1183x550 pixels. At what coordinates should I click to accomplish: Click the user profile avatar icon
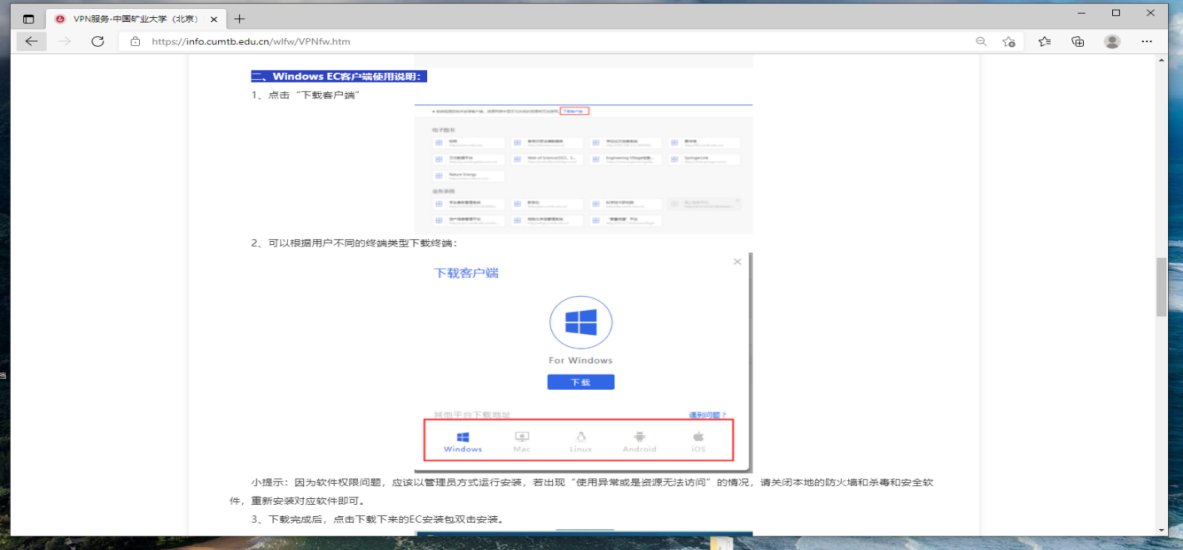pos(1111,41)
